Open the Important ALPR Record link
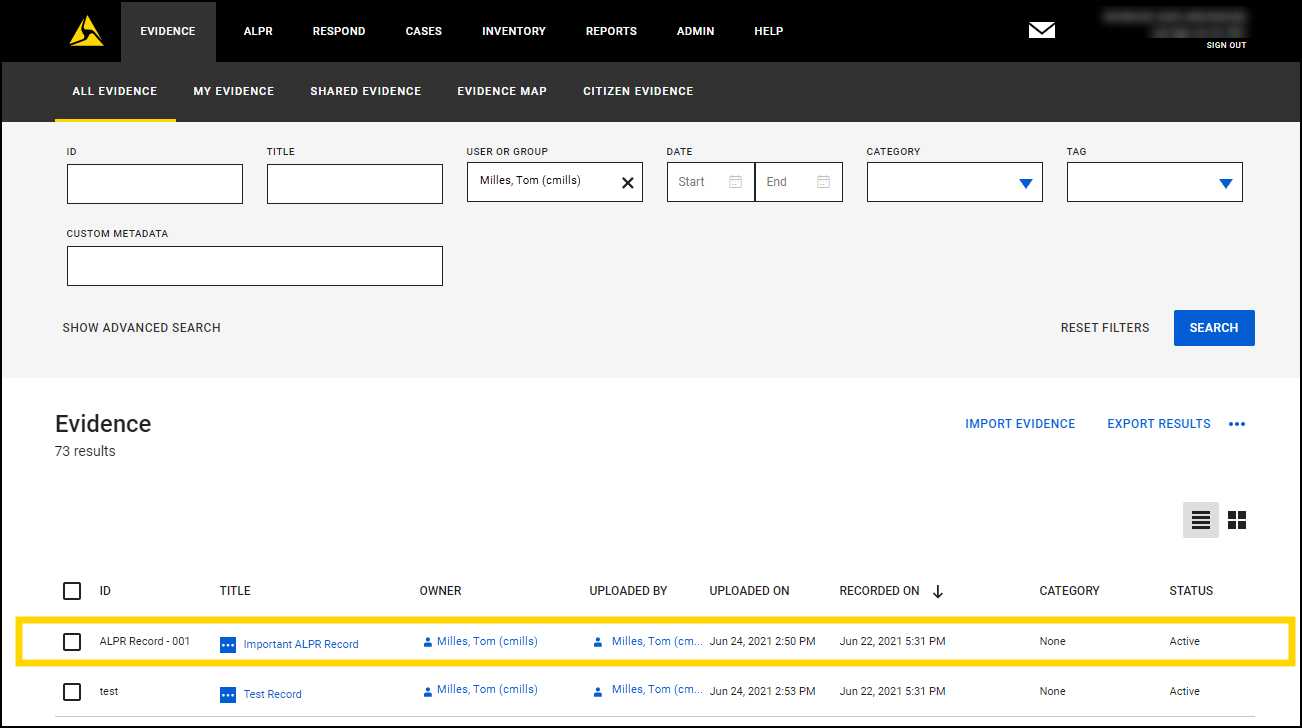Viewport: 1302px width, 728px height. coord(299,644)
